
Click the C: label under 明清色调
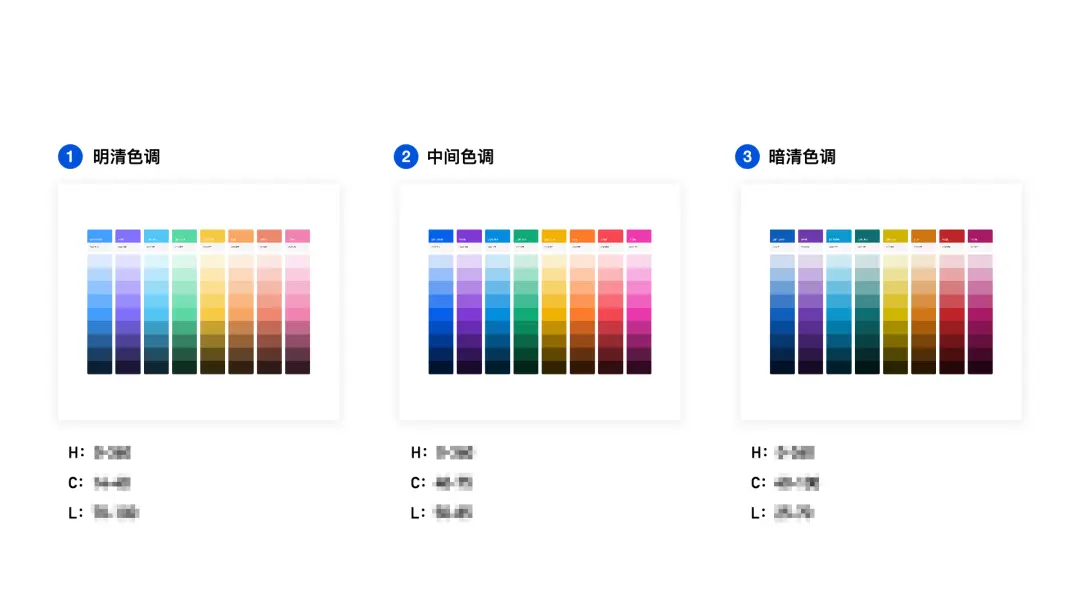[x=76, y=483]
